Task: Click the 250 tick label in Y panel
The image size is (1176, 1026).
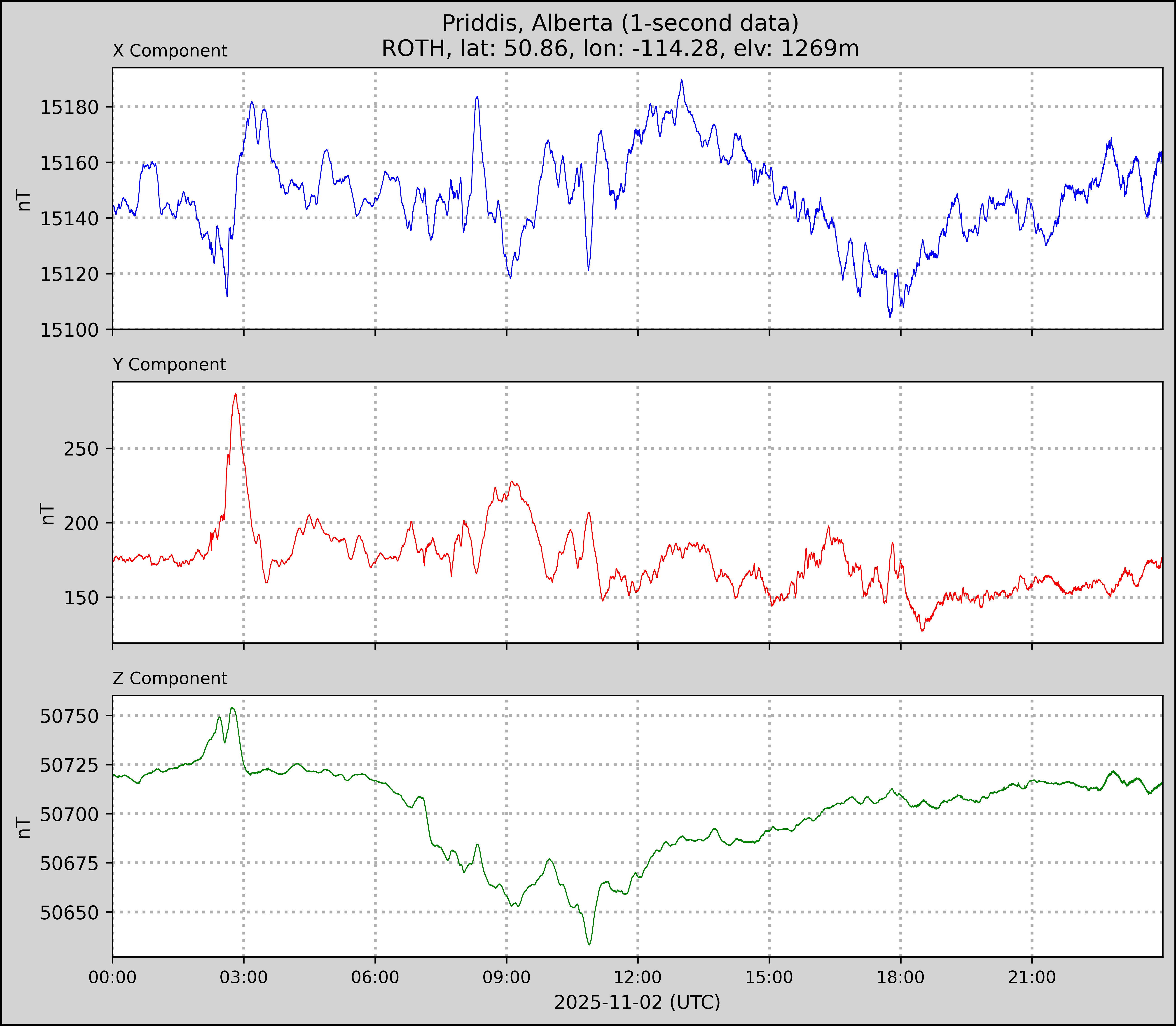Action: [x=81, y=449]
